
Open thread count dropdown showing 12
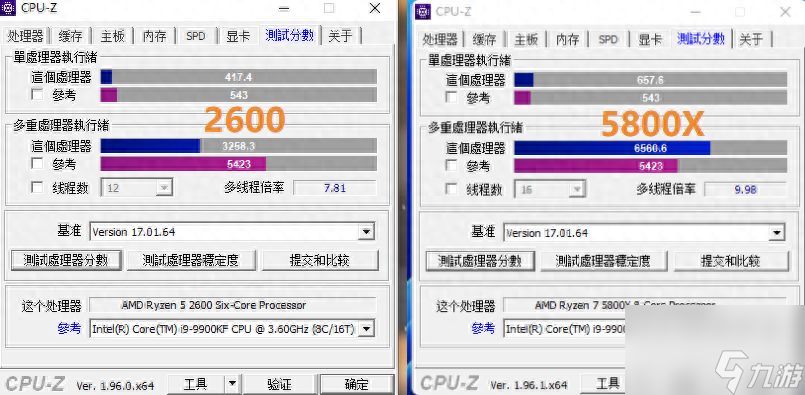point(137,188)
